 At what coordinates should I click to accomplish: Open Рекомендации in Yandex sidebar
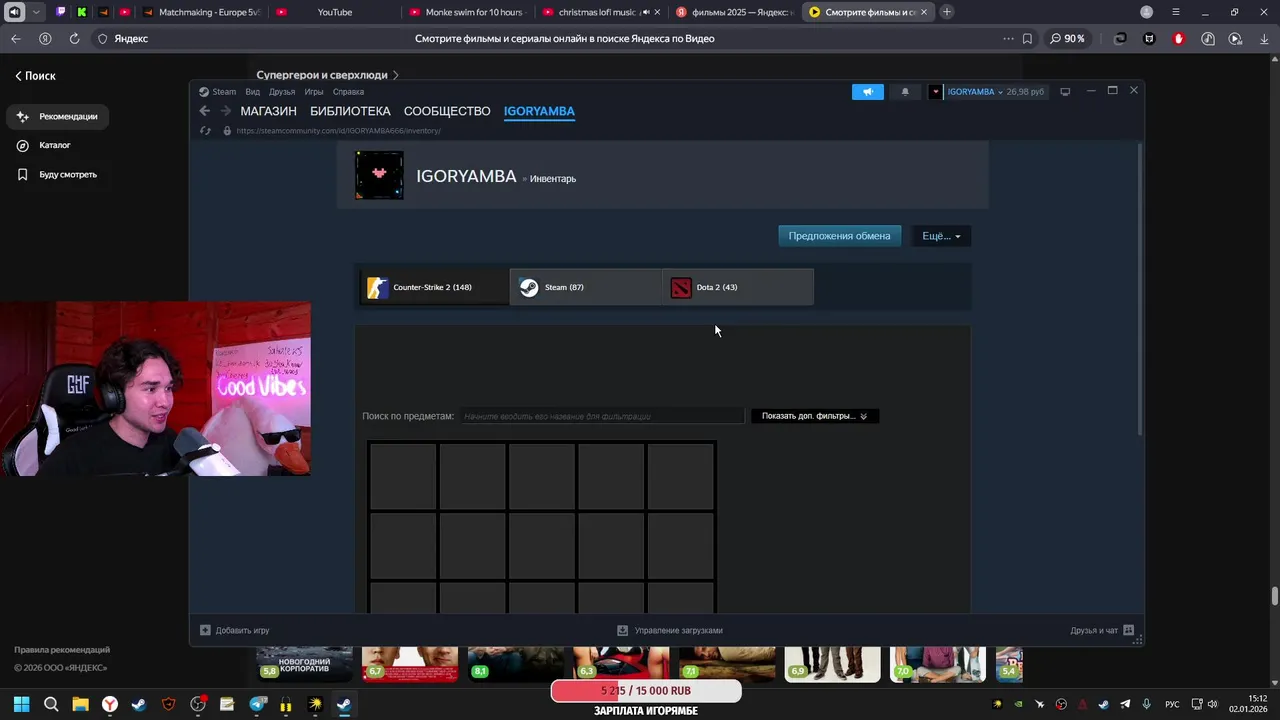click(57, 117)
